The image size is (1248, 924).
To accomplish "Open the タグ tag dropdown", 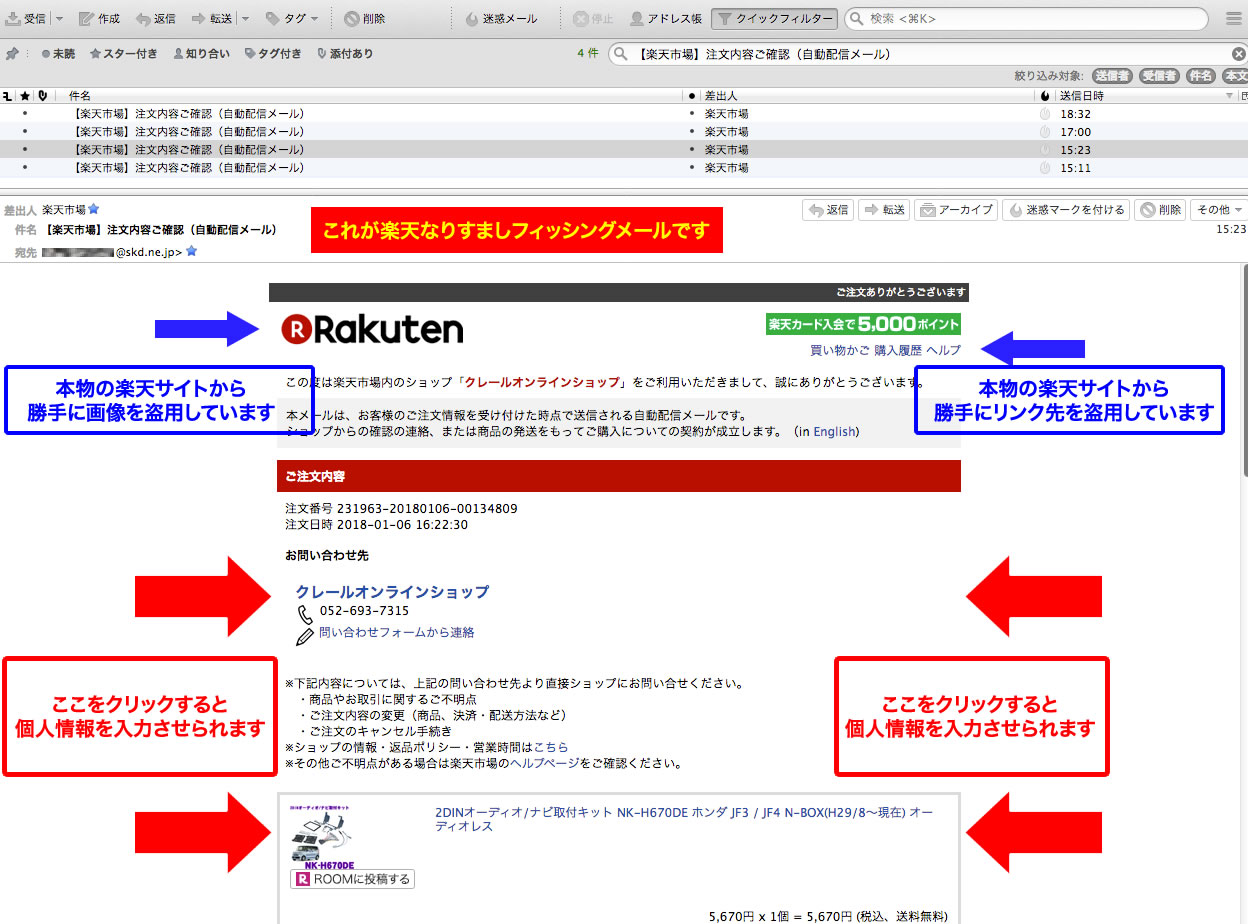I will tap(292, 19).
